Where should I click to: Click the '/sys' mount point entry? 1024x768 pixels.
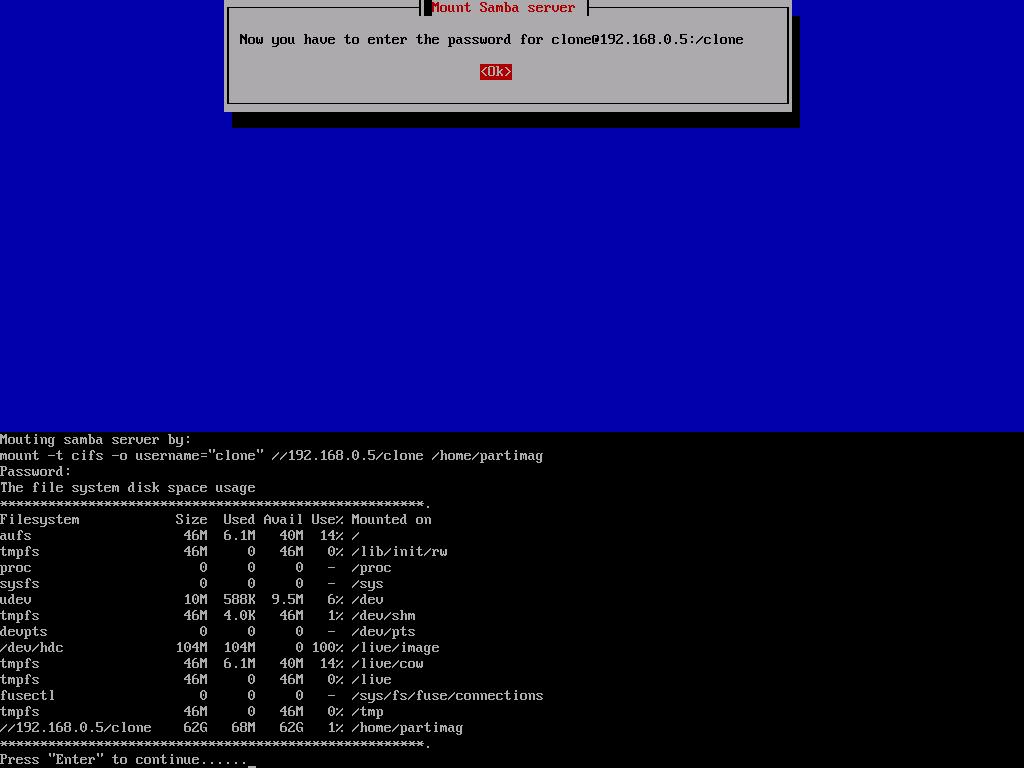[x=367, y=584]
